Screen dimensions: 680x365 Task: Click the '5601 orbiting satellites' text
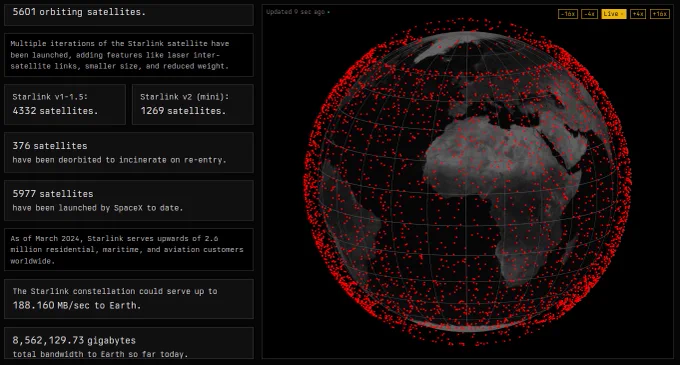(x=79, y=12)
